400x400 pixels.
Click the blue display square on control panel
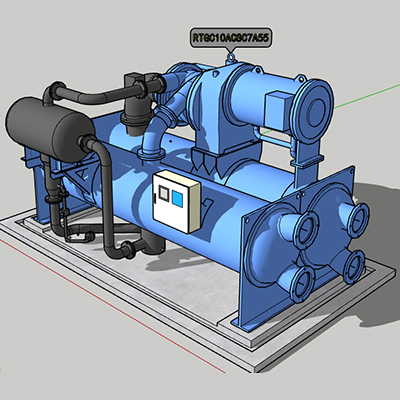tap(178, 199)
